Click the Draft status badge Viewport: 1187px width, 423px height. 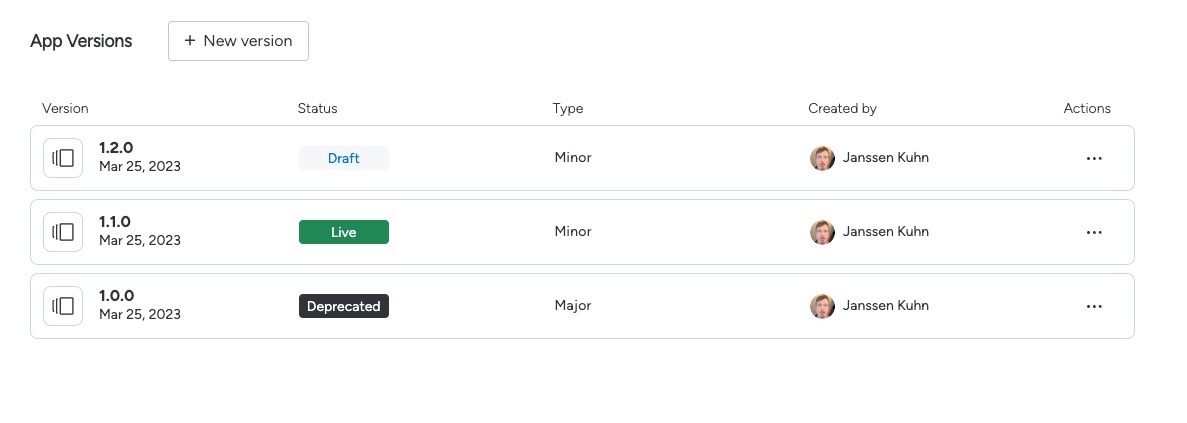coord(344,158)
